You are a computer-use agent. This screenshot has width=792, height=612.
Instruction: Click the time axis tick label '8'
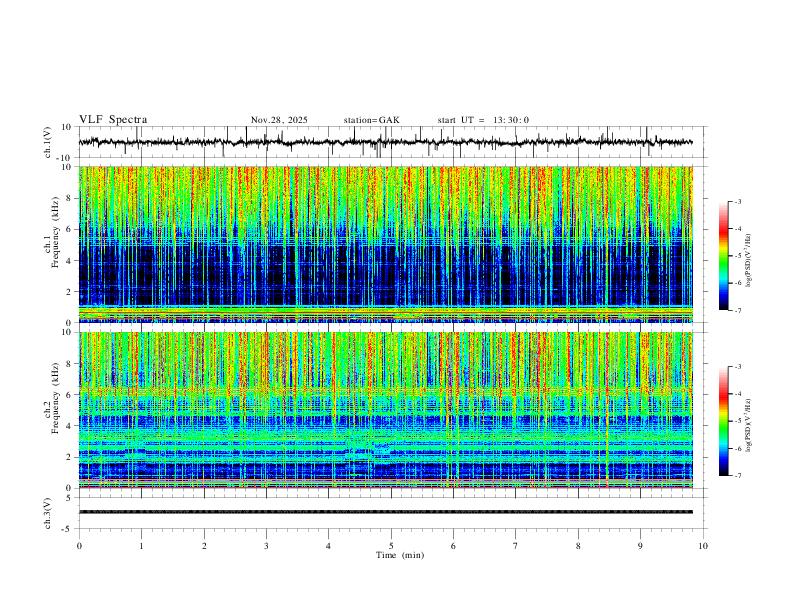pos(578,546)
